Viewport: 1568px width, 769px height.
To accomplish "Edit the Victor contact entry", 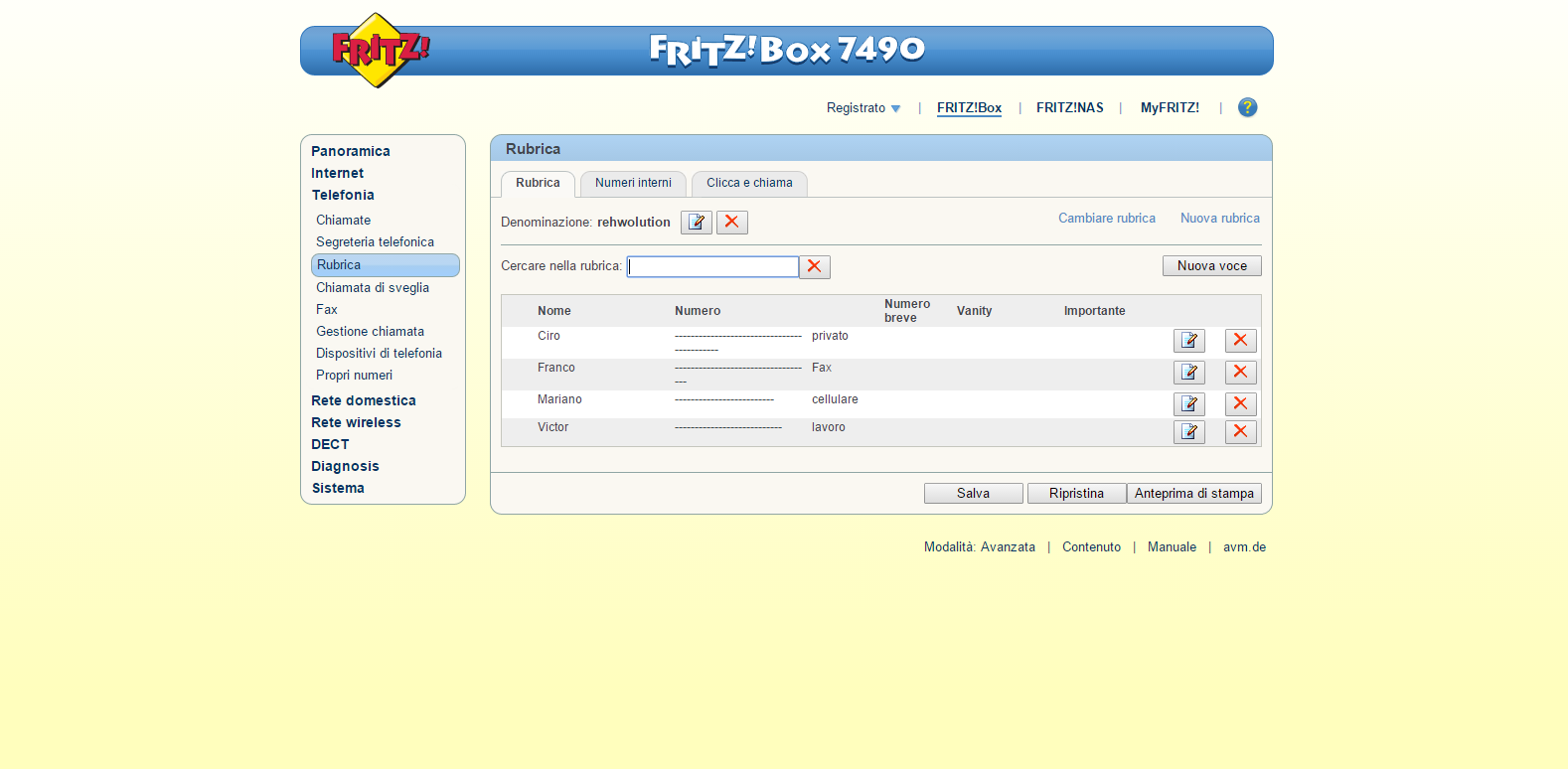I will tap(1188, 432).
